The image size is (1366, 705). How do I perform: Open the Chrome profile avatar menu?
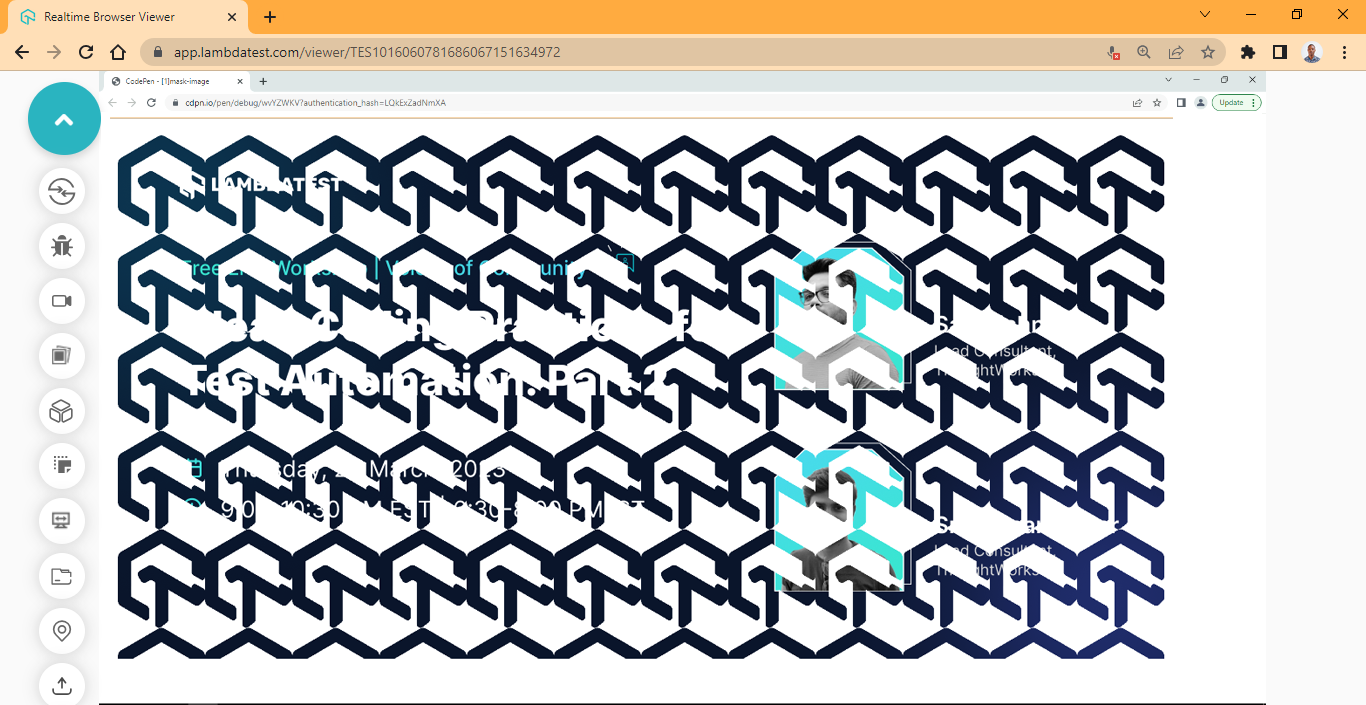(x=1313, y=52)
